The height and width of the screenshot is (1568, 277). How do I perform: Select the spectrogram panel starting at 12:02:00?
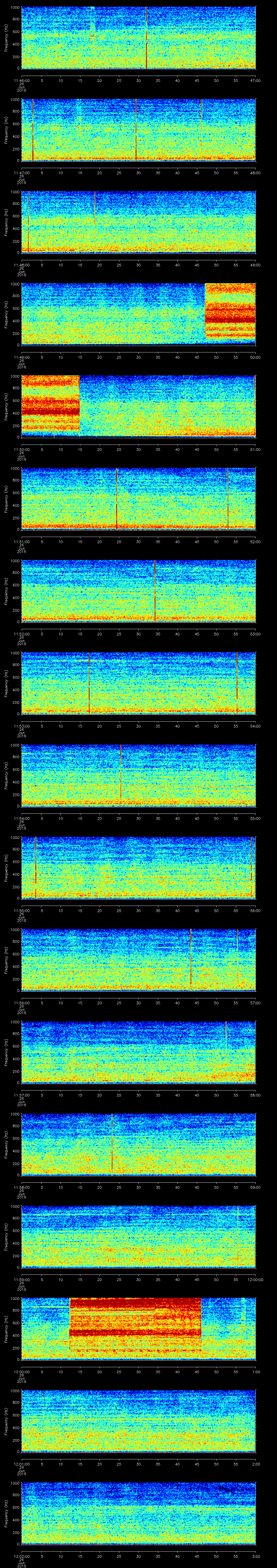(138, 1513)
